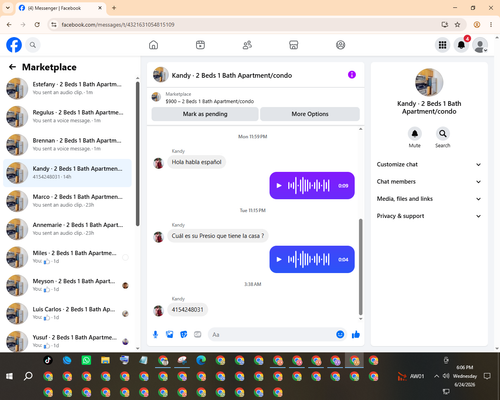
Task: Bookmark this page with the star icon
Action: 457,25
